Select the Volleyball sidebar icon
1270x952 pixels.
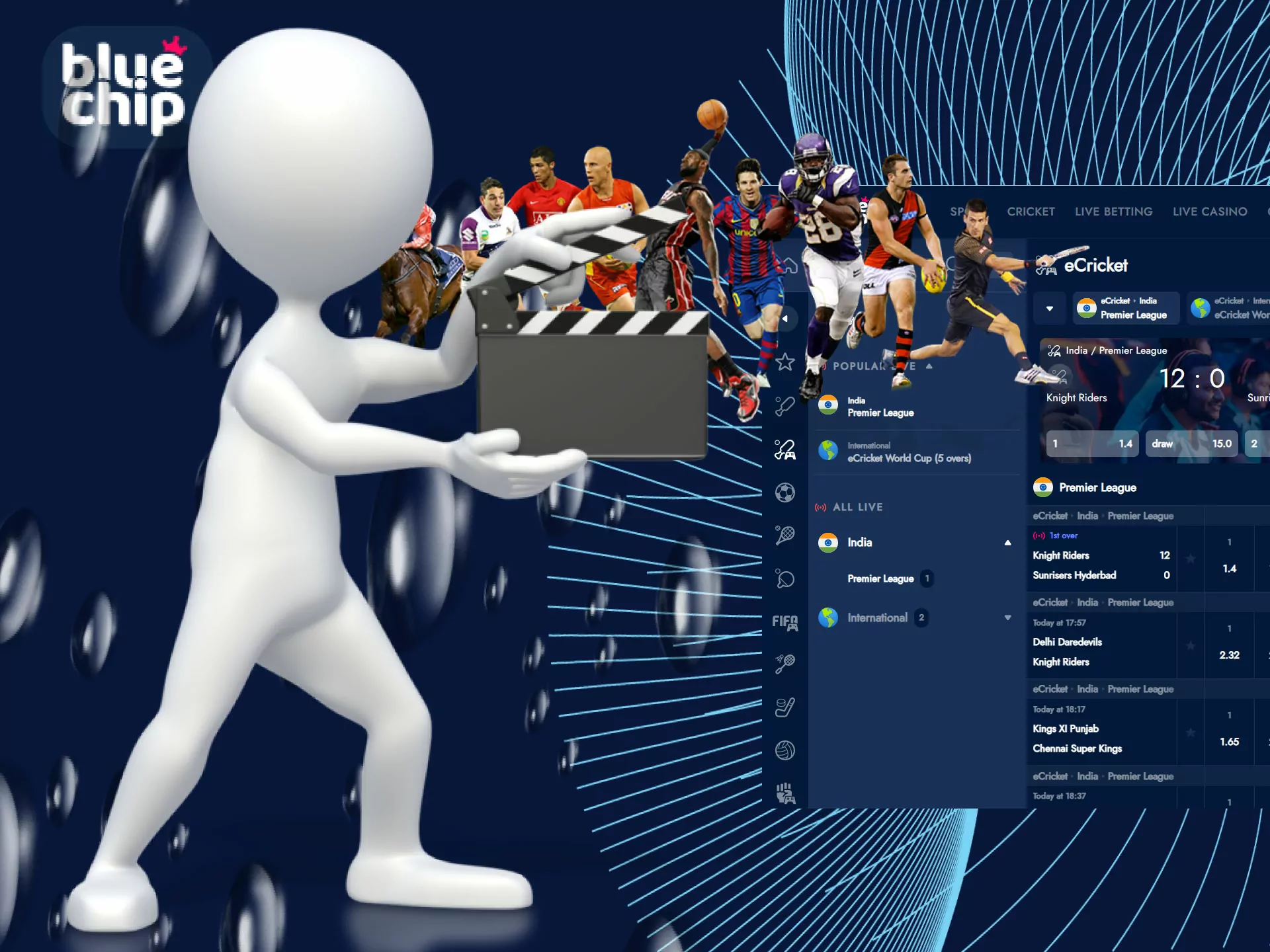785,750
